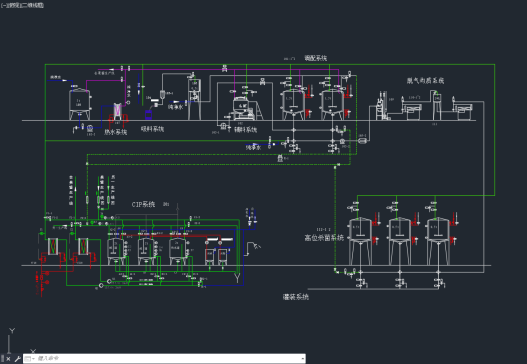This screenshot has width=527, height=364.
Task: Open the 俯视 view controls menu
Action: coord(13,5)
